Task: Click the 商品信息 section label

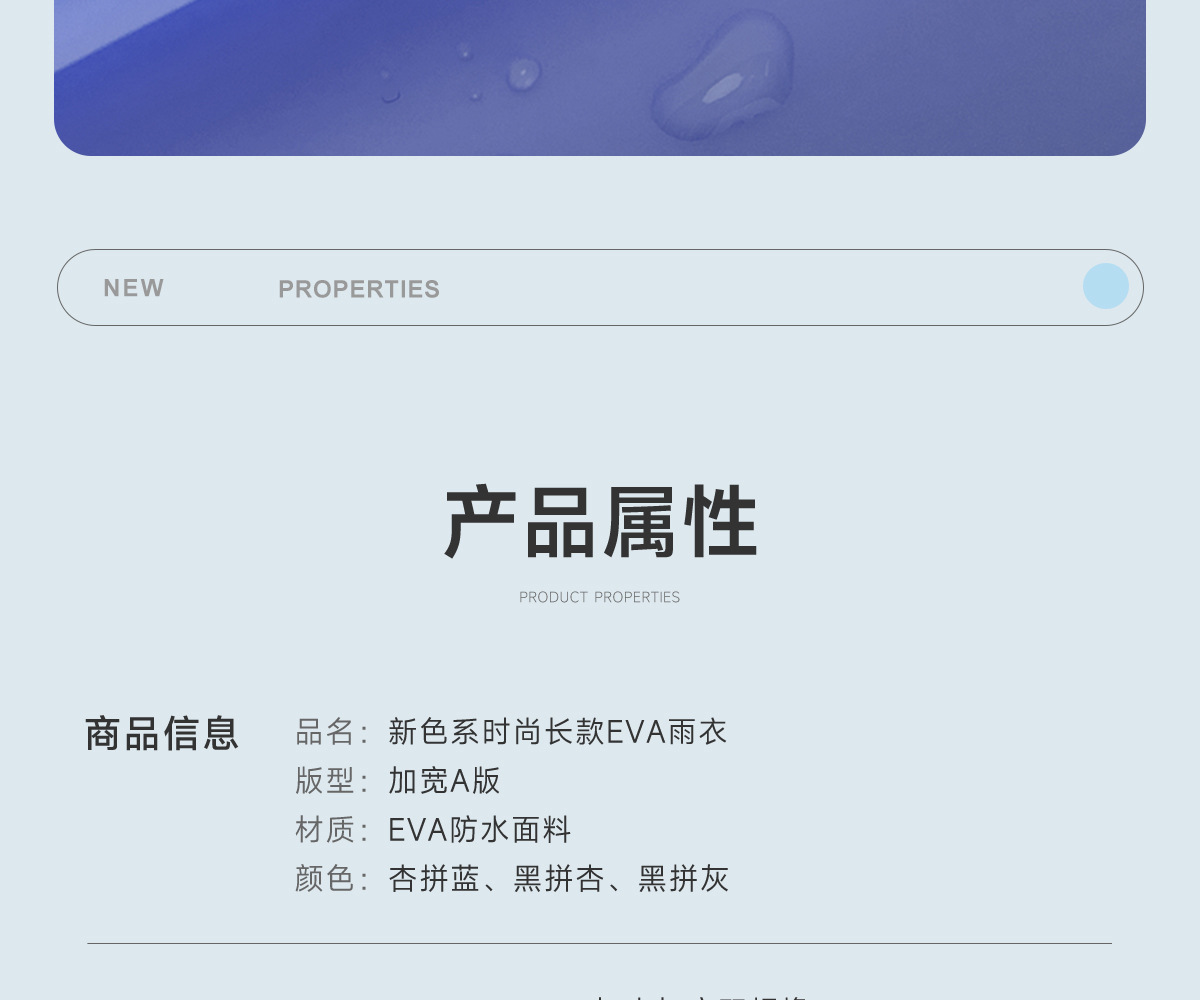Action: (x=161, y=731)
